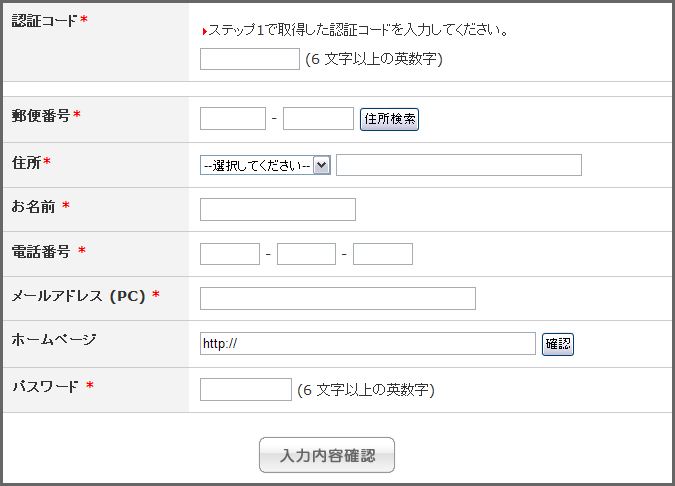Open the 選択してください prefecture dropdown

[265, 166]
